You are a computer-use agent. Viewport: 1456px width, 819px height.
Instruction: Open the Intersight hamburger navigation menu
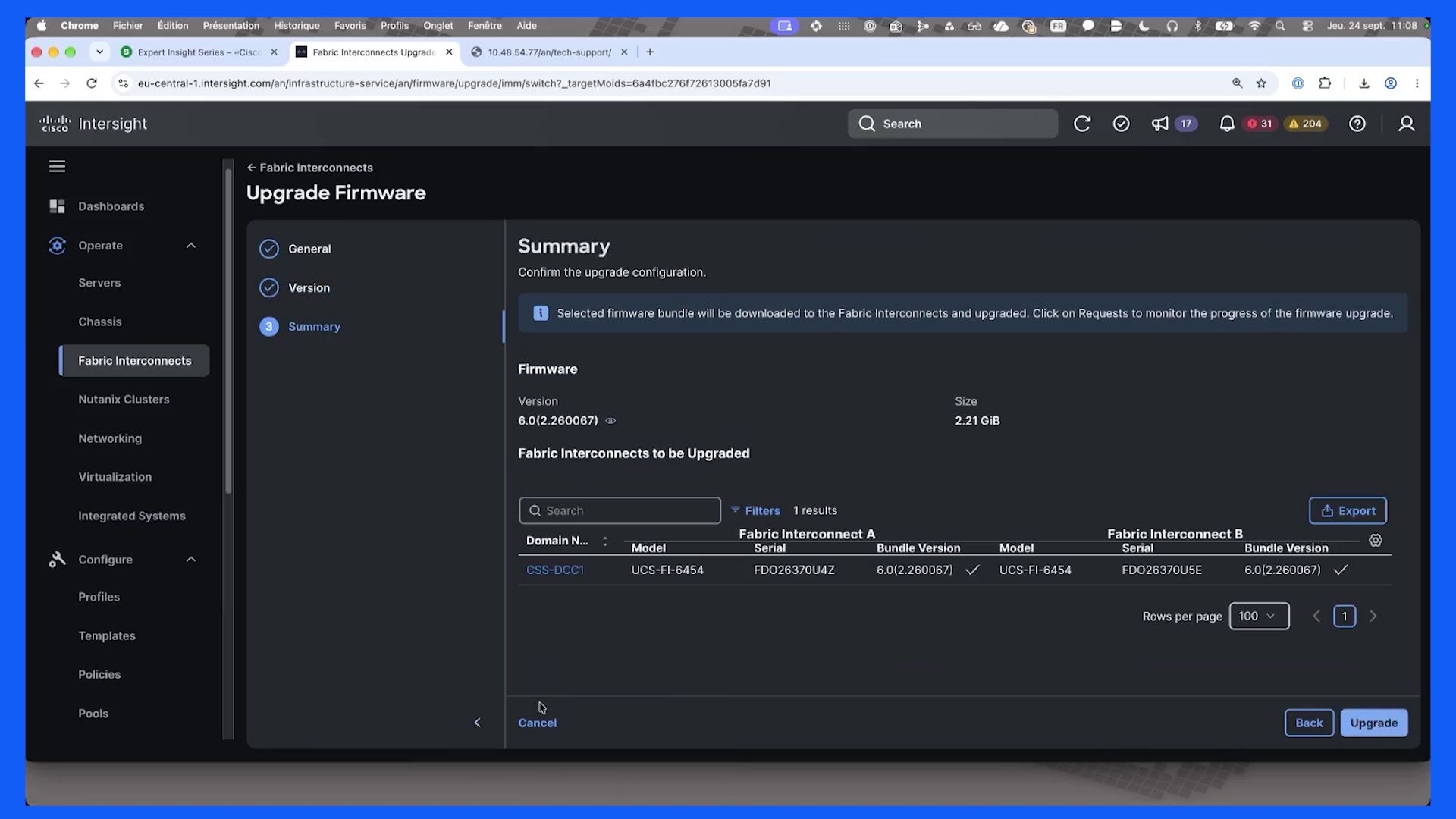click(57, 166)
